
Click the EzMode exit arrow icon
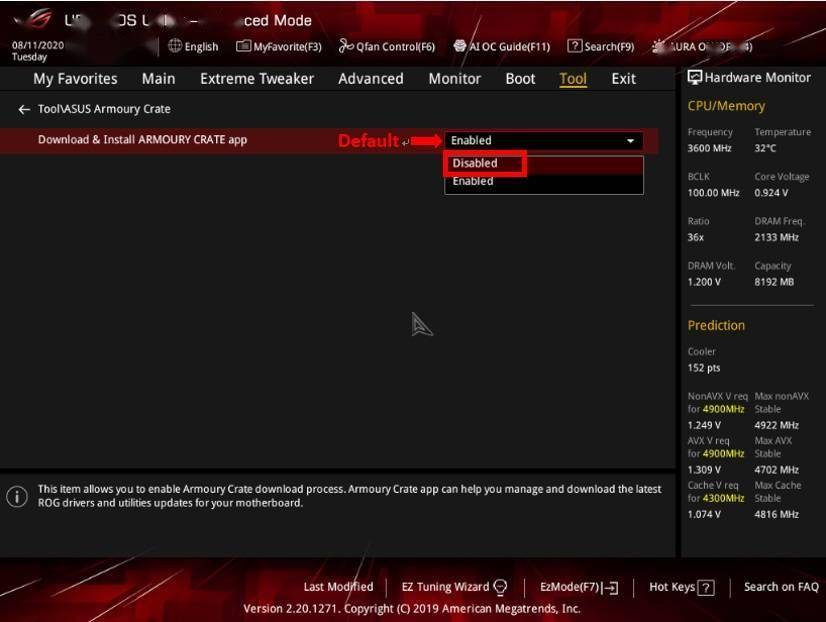click(610, 587)
